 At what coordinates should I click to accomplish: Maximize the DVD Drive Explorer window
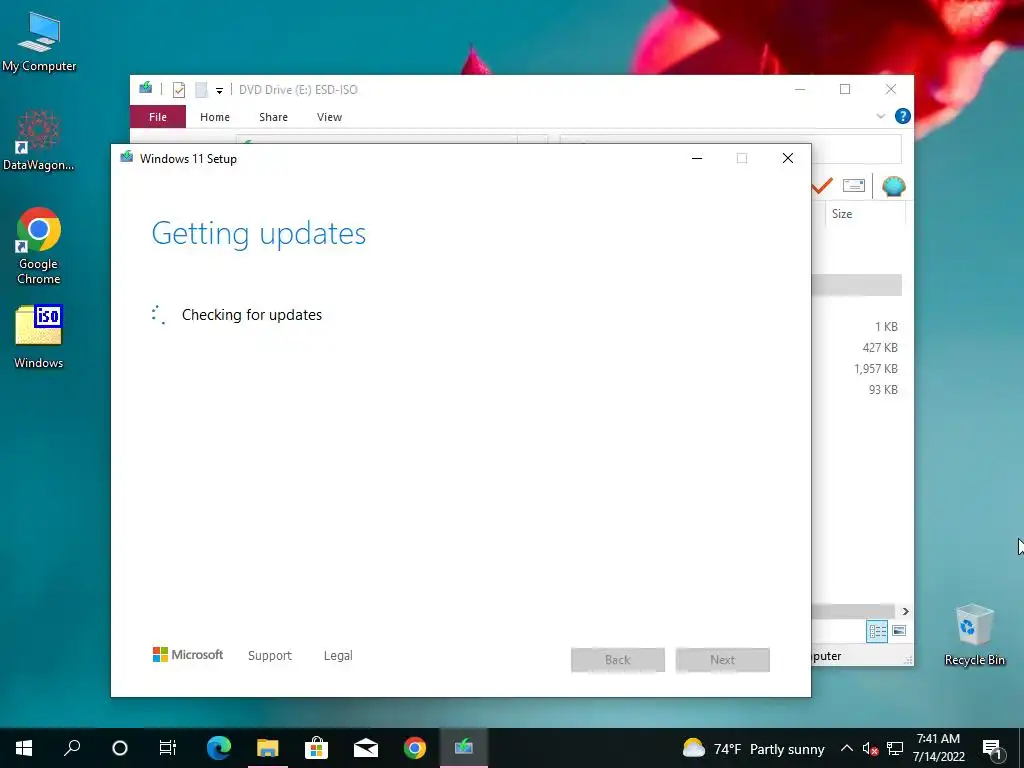845,89
